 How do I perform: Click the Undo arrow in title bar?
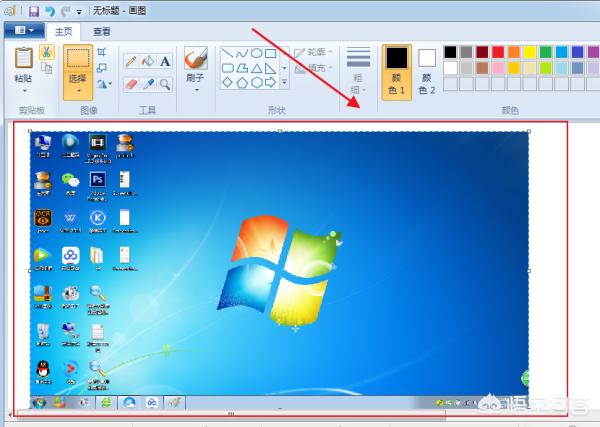click(x=48, y=11)
